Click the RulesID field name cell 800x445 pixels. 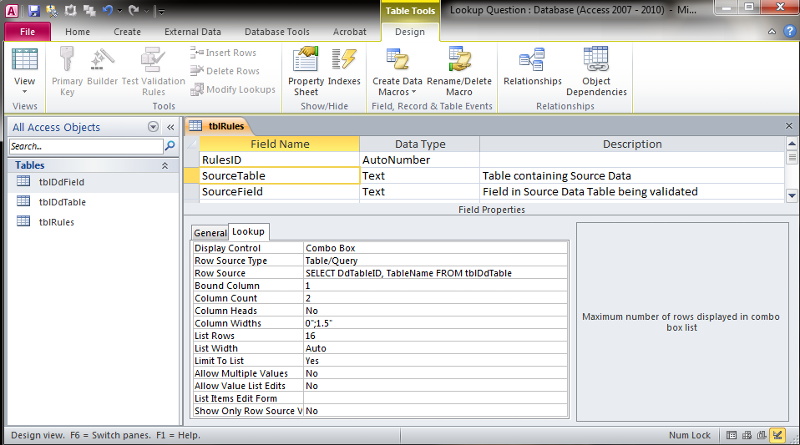pyautogui.click(x=279, y=160)
